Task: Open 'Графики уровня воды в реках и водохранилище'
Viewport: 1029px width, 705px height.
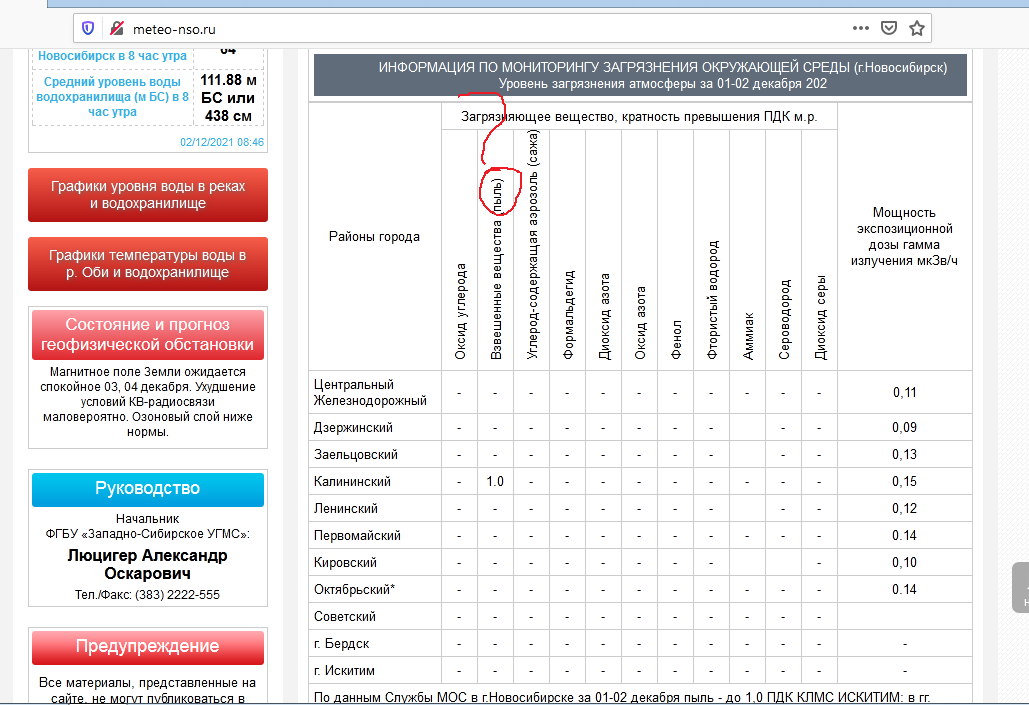Action: 147,194
